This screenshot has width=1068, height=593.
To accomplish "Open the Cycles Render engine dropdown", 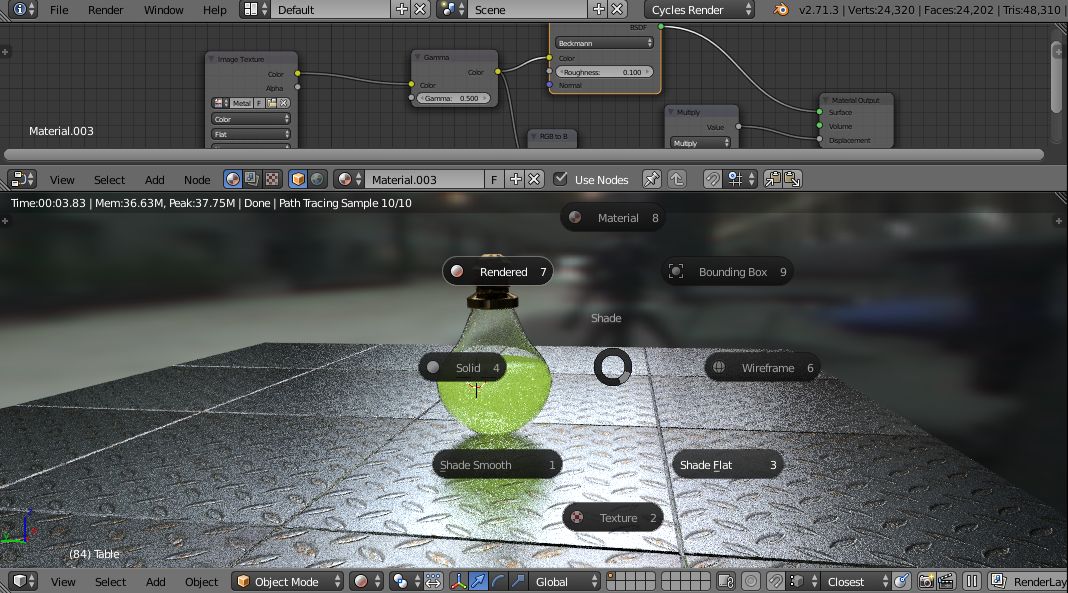I will tap(699, 10).
